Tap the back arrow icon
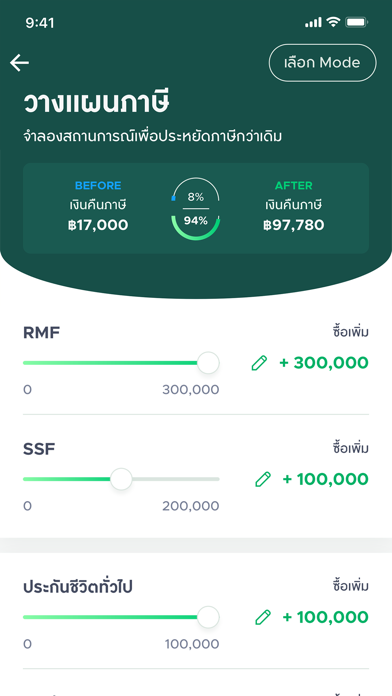 pyautogui.click(x=20, y=63)
